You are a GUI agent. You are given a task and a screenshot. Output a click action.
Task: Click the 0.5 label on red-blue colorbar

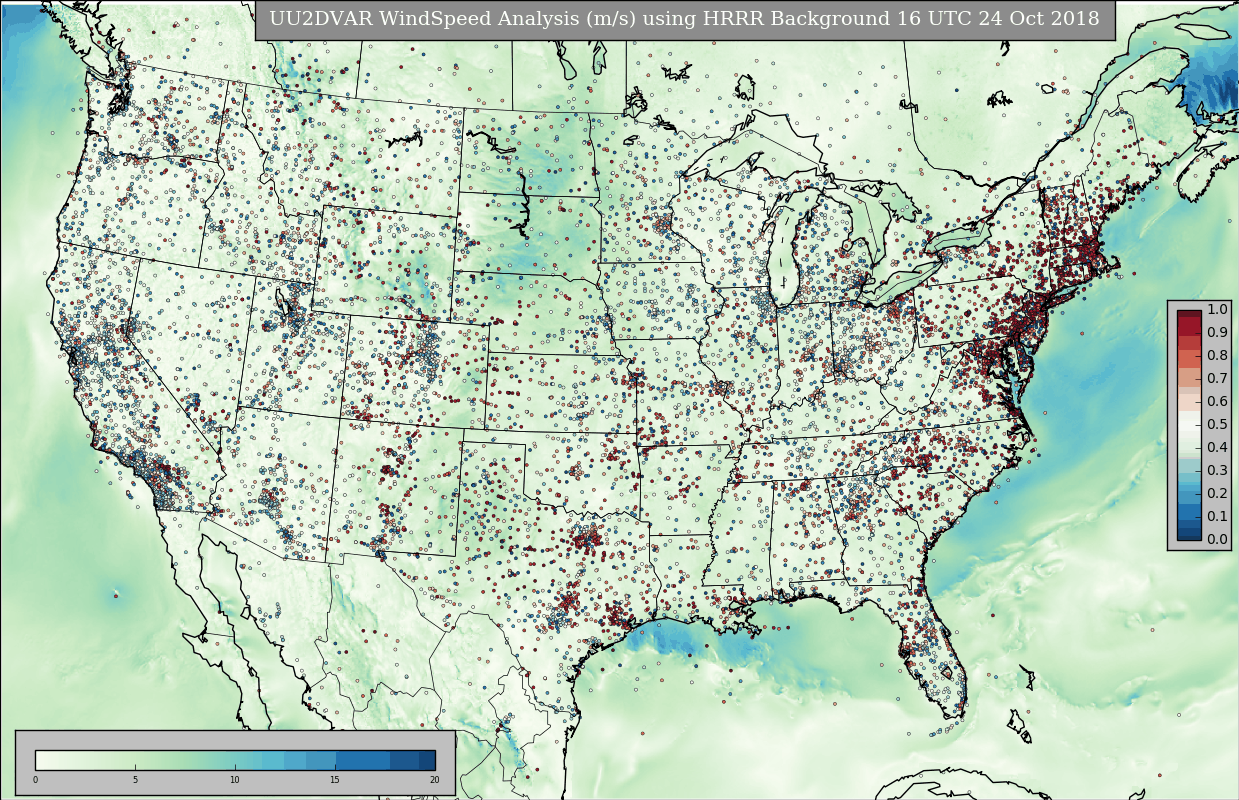coord(1217,424)
